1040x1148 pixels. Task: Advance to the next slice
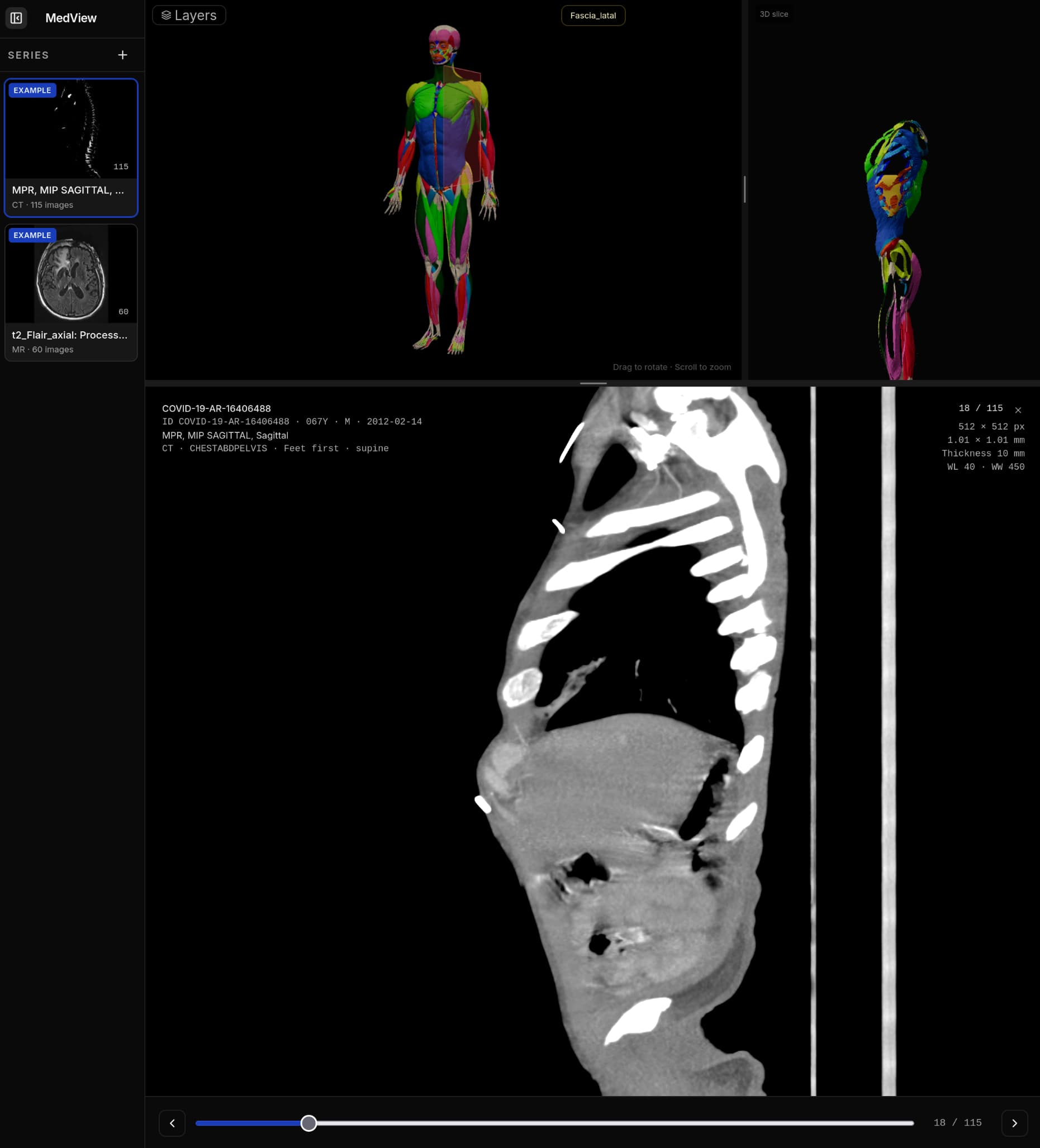coord(1014,1123)
